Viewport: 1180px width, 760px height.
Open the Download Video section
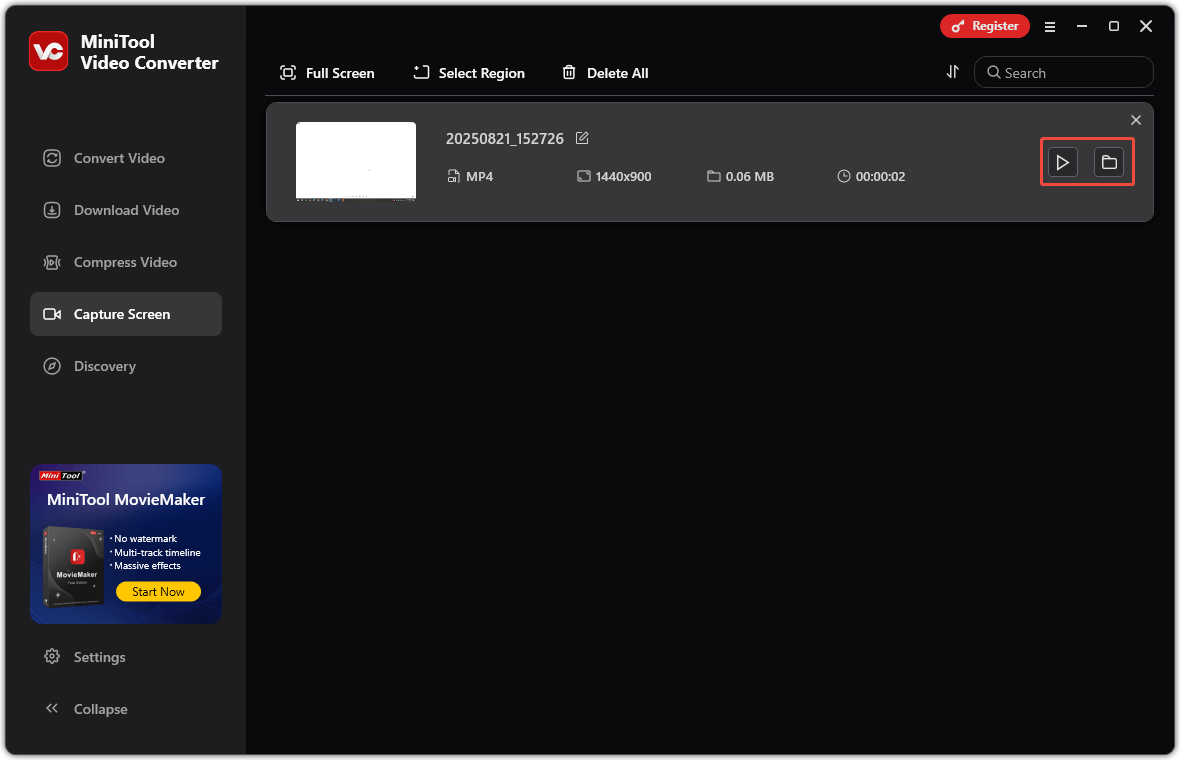click(x=126, y=210)
